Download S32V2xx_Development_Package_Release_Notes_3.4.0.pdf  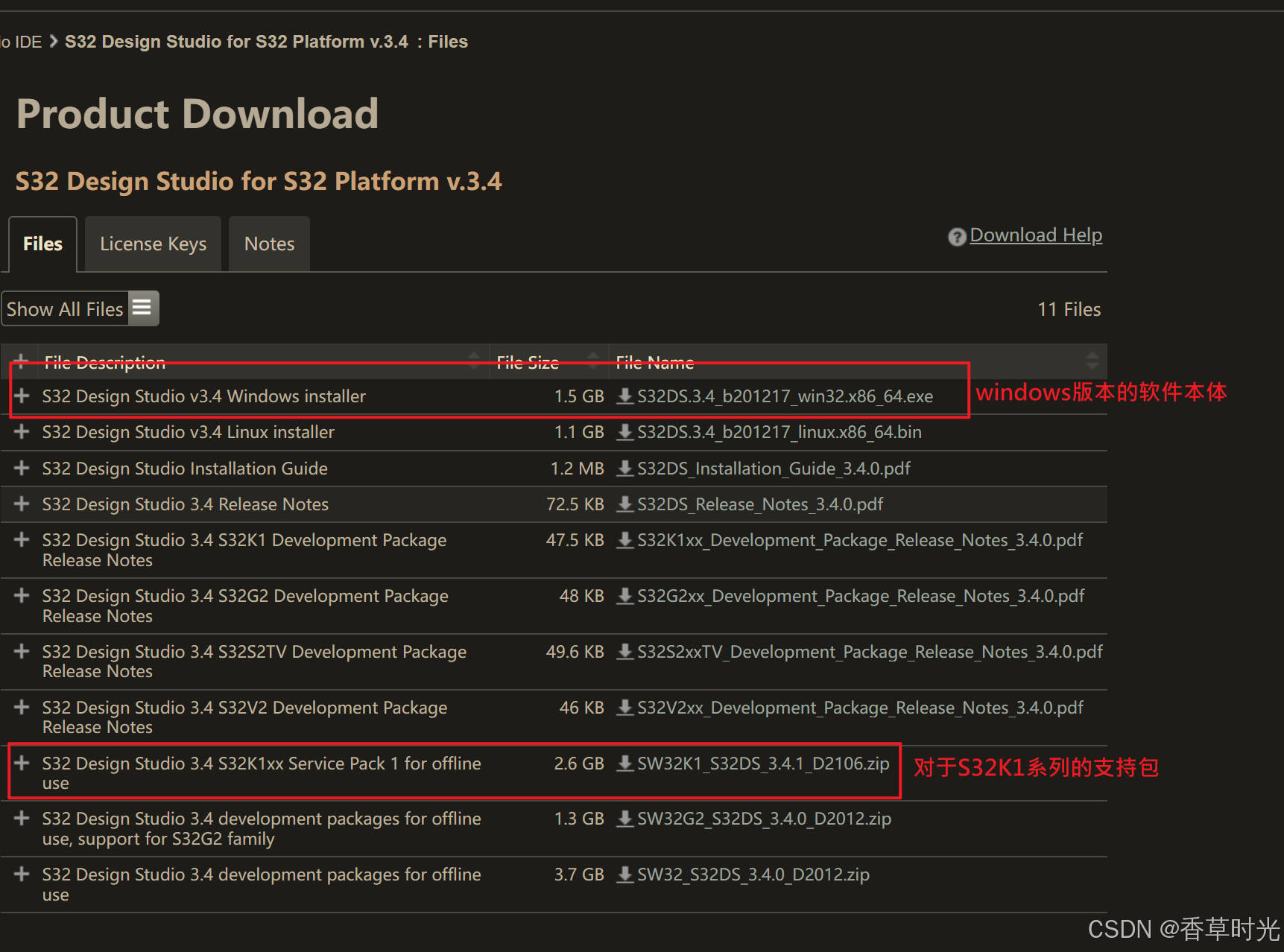tap(860, 708)
